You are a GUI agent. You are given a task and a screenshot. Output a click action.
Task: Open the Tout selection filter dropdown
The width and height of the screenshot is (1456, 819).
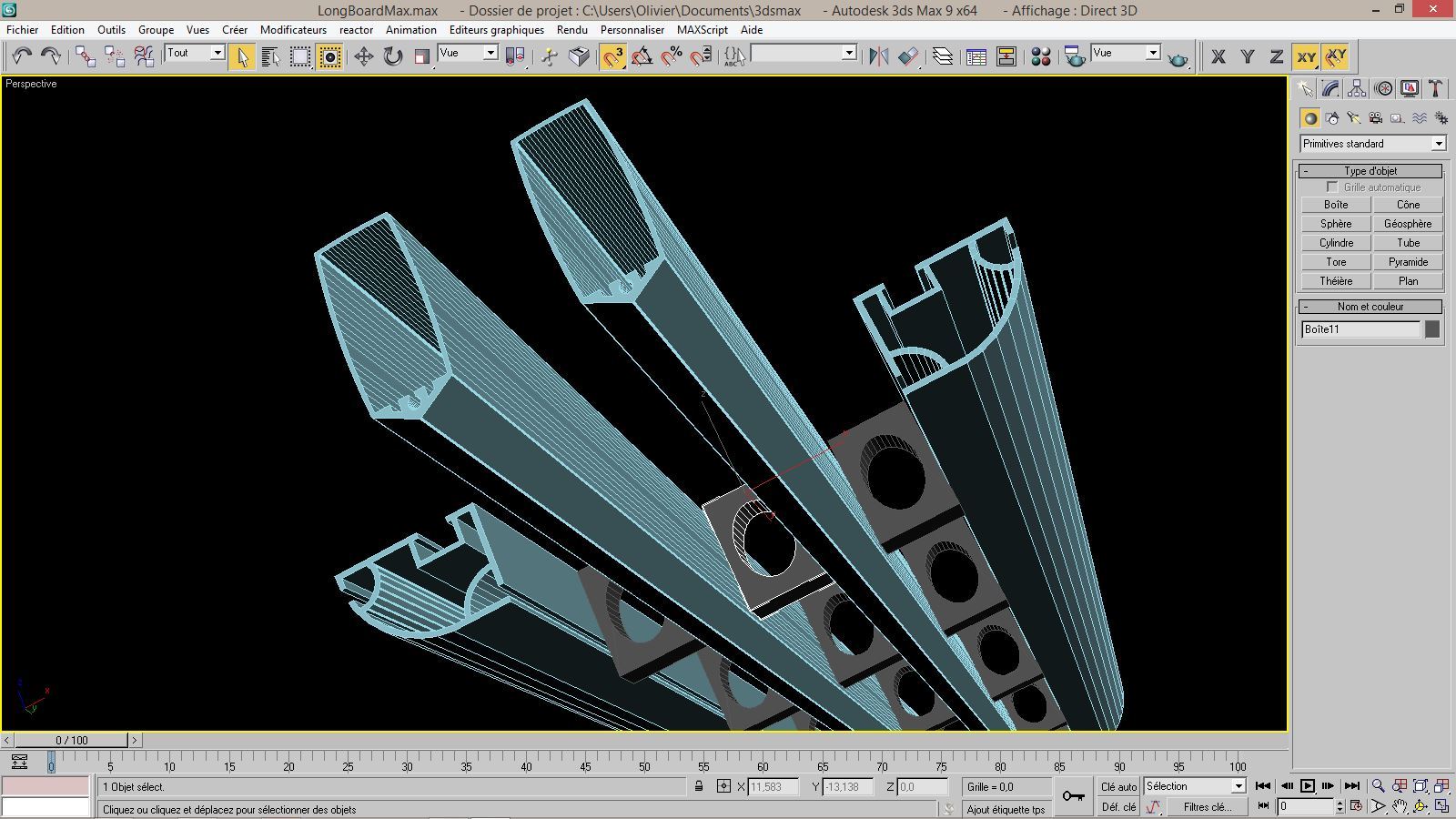click(x=219, y=53)
